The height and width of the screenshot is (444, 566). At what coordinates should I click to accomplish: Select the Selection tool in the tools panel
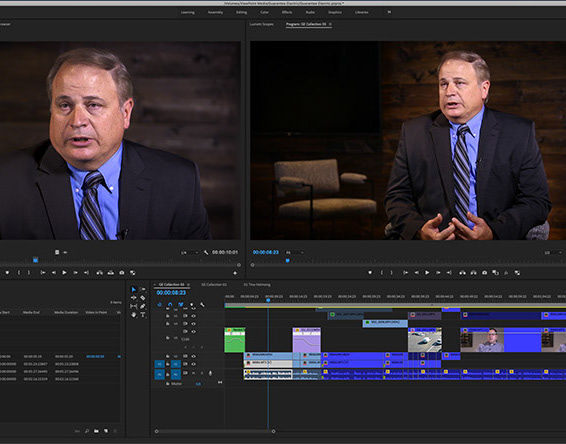pos(134,290)
